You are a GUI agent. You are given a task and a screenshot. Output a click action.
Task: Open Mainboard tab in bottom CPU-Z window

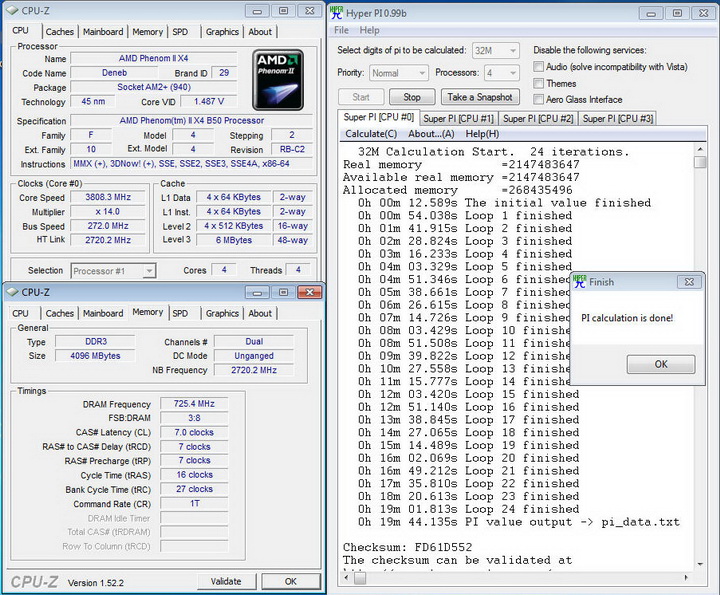pyautogui.click(x=103, y=313)
